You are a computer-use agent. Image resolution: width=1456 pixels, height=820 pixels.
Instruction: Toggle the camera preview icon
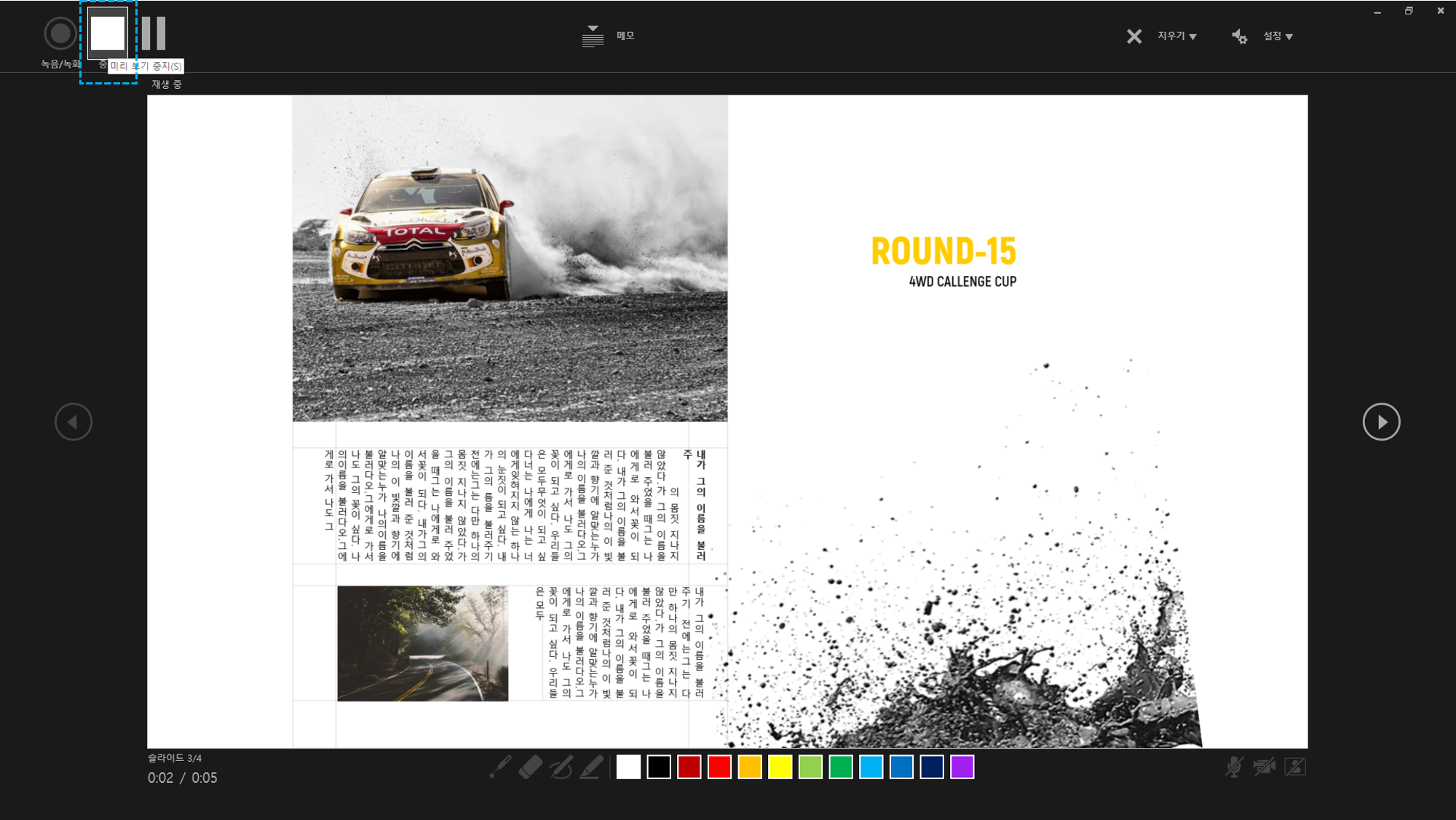pyautogui.click(x=1295, y=767)
